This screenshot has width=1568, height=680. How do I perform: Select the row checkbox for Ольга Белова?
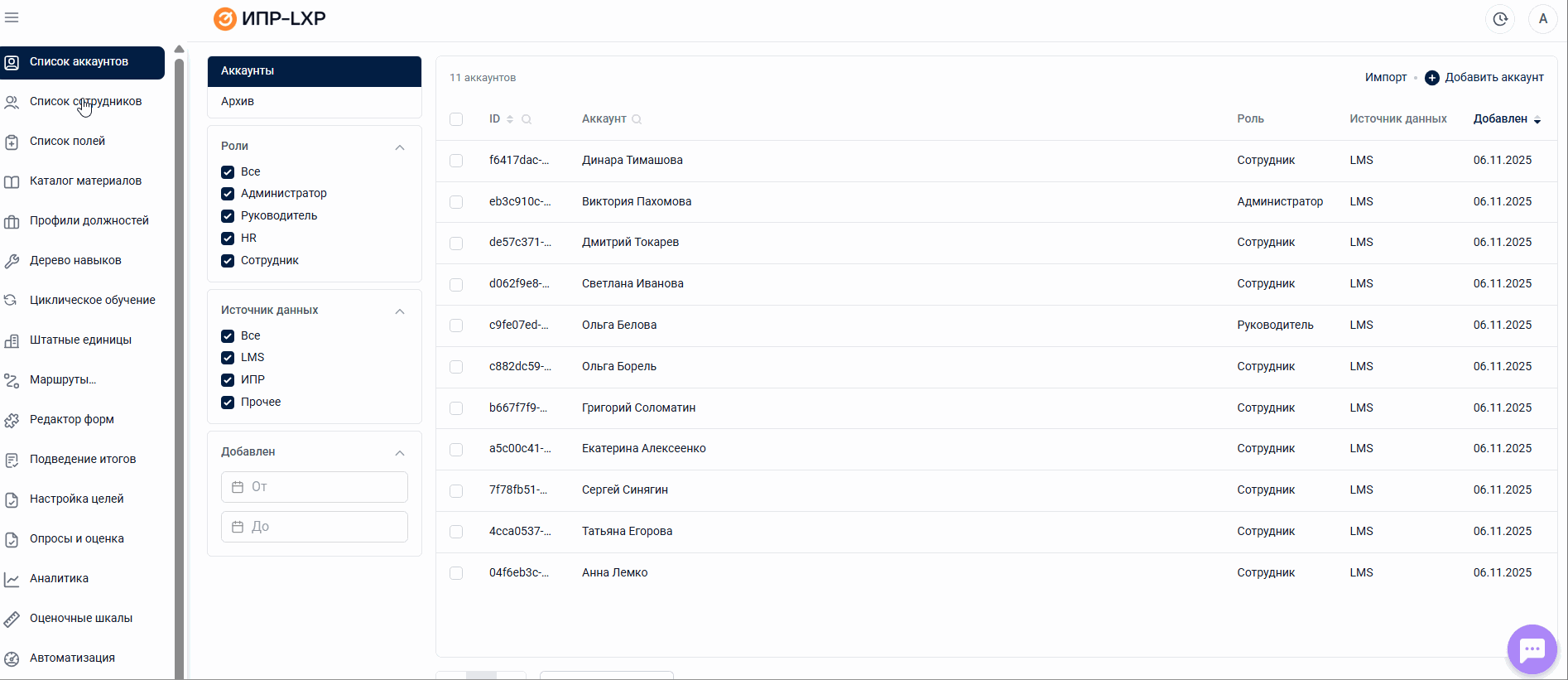coord(456,326)
